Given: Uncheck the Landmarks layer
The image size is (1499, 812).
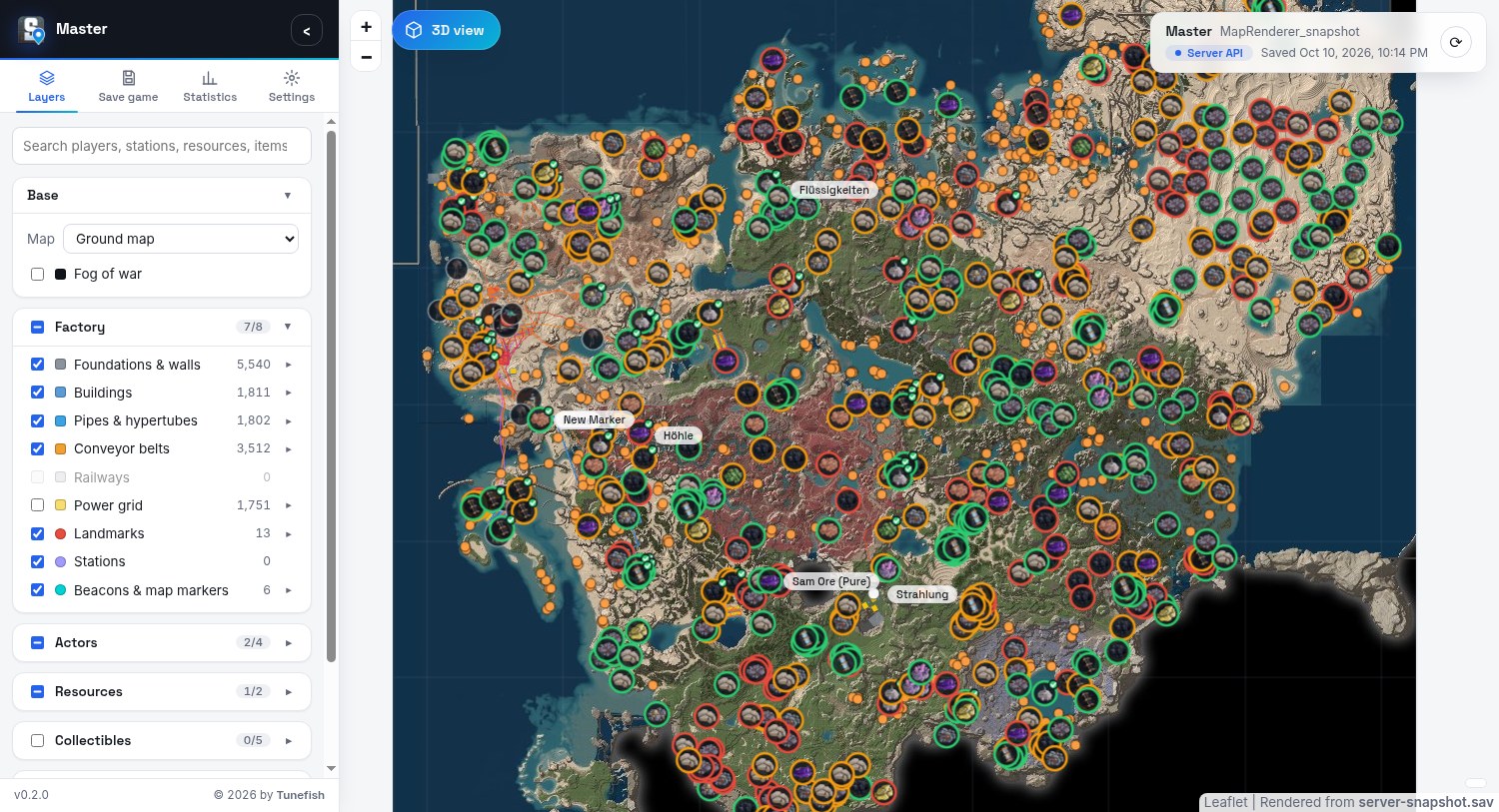Looking at the screenshot, I should click(38, 533).
